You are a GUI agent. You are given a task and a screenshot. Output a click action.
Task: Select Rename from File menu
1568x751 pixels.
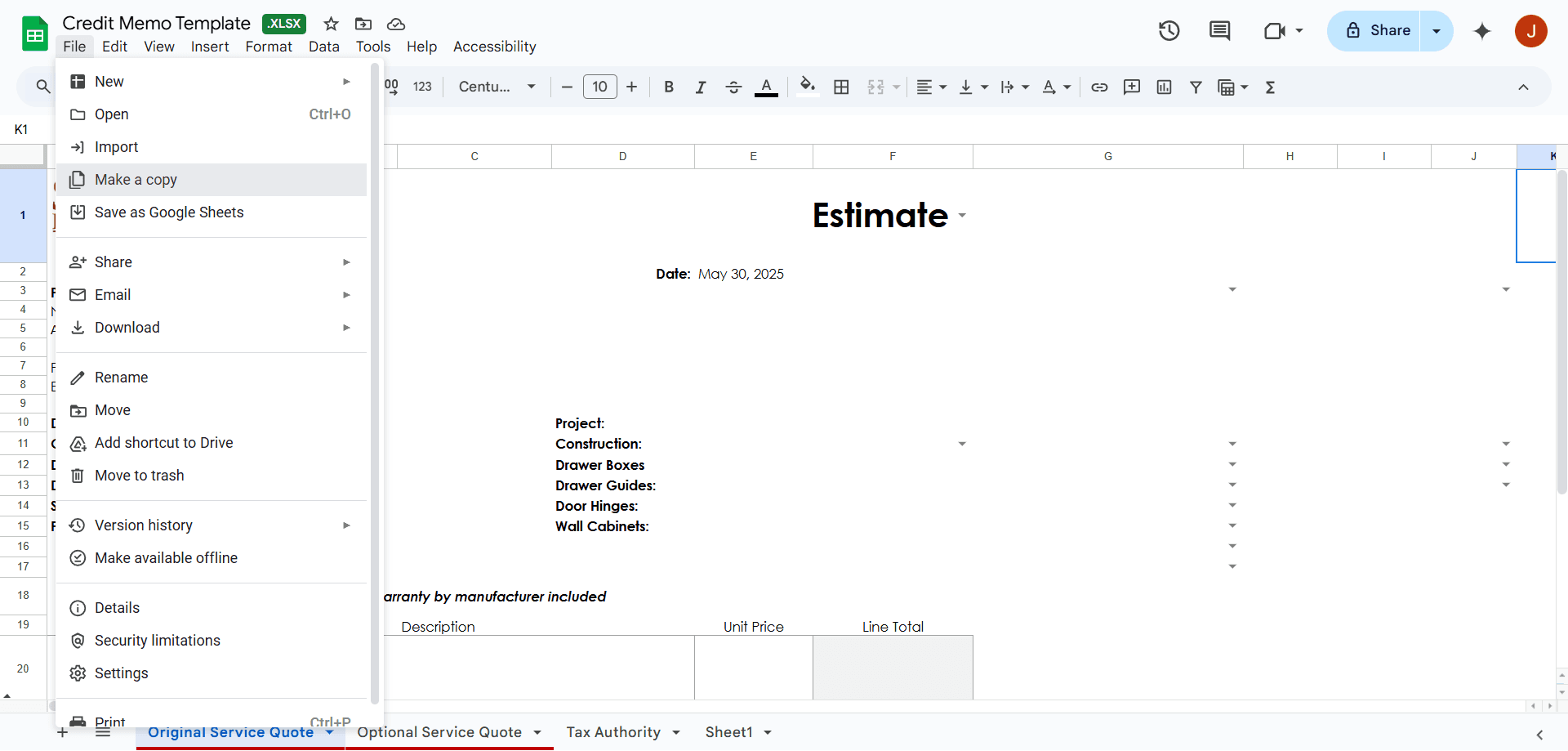(212, 378)
